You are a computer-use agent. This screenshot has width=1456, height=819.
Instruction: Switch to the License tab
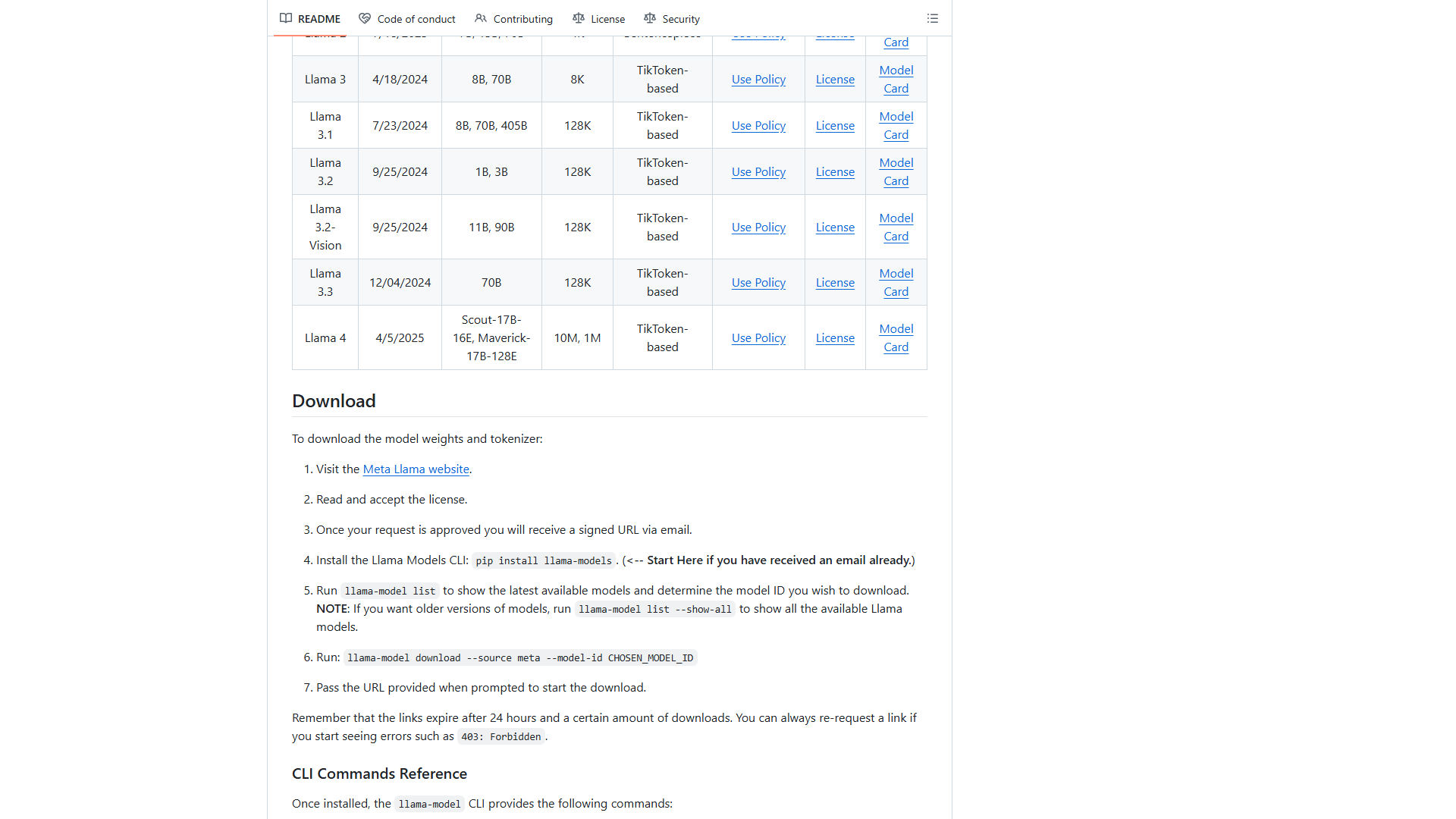[599, 18]
